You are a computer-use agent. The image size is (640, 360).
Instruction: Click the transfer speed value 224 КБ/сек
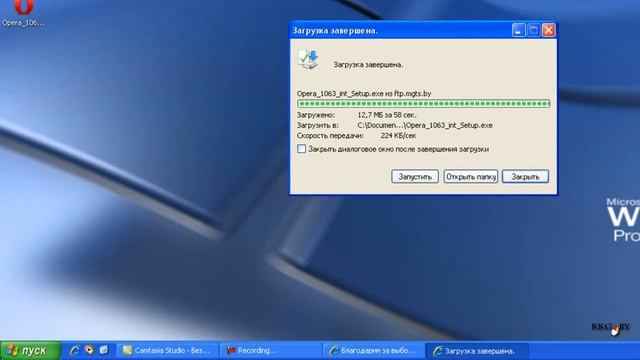398,136
